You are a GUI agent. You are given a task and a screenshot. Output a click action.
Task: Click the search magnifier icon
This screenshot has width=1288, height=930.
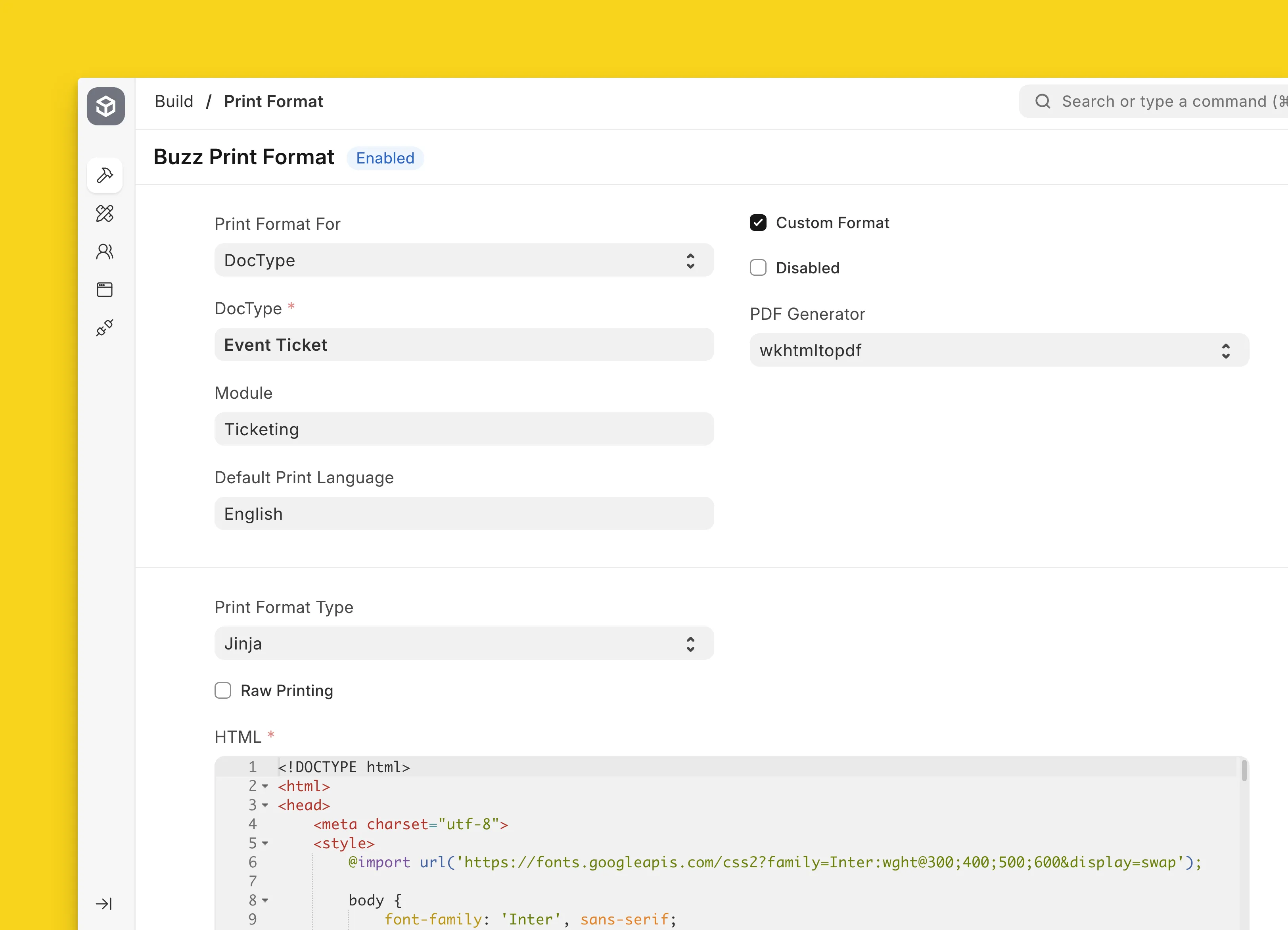(1043, 102)
